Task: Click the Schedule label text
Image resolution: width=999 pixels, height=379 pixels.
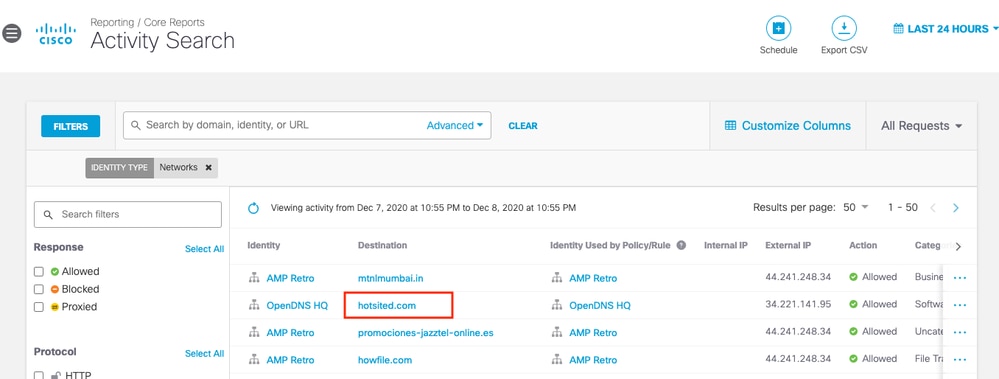Action: point(778,50)
